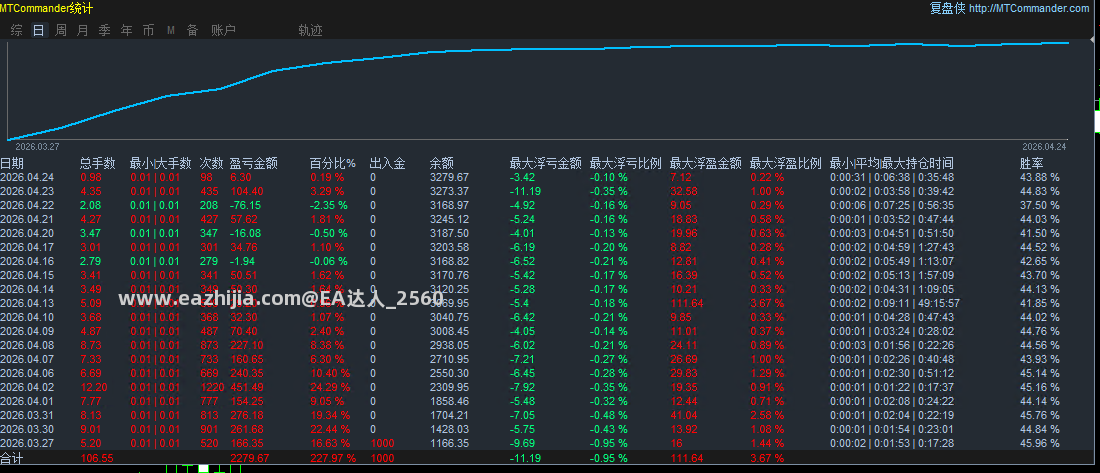Click the 最大浮盈金额 column header

point(705,164)
